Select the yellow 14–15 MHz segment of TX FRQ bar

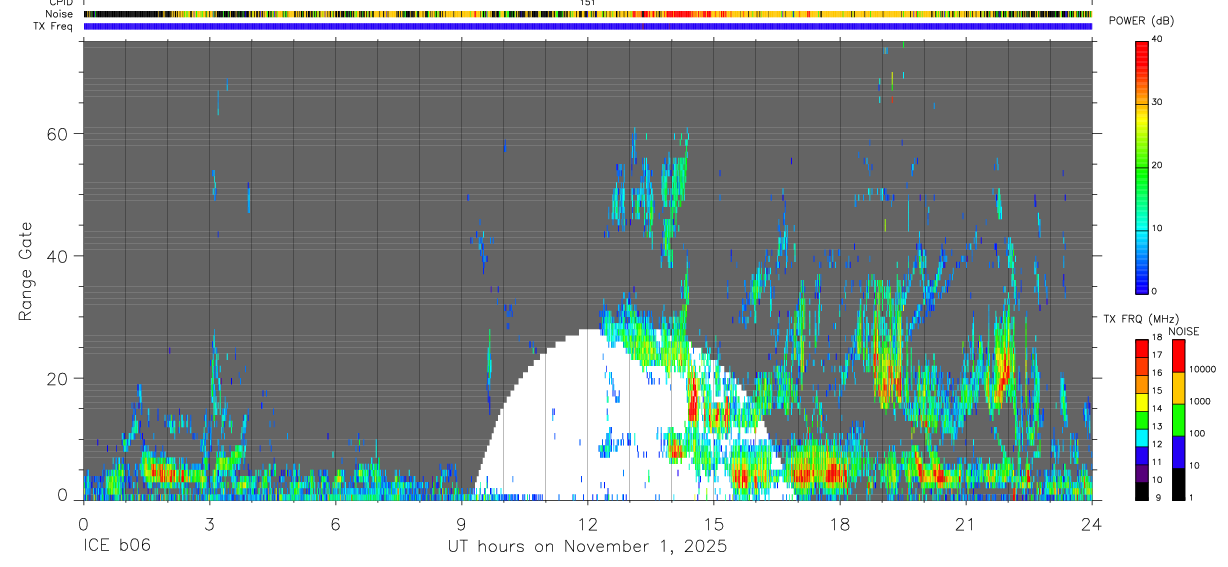pyautogui.click(x=1141, y=401)
